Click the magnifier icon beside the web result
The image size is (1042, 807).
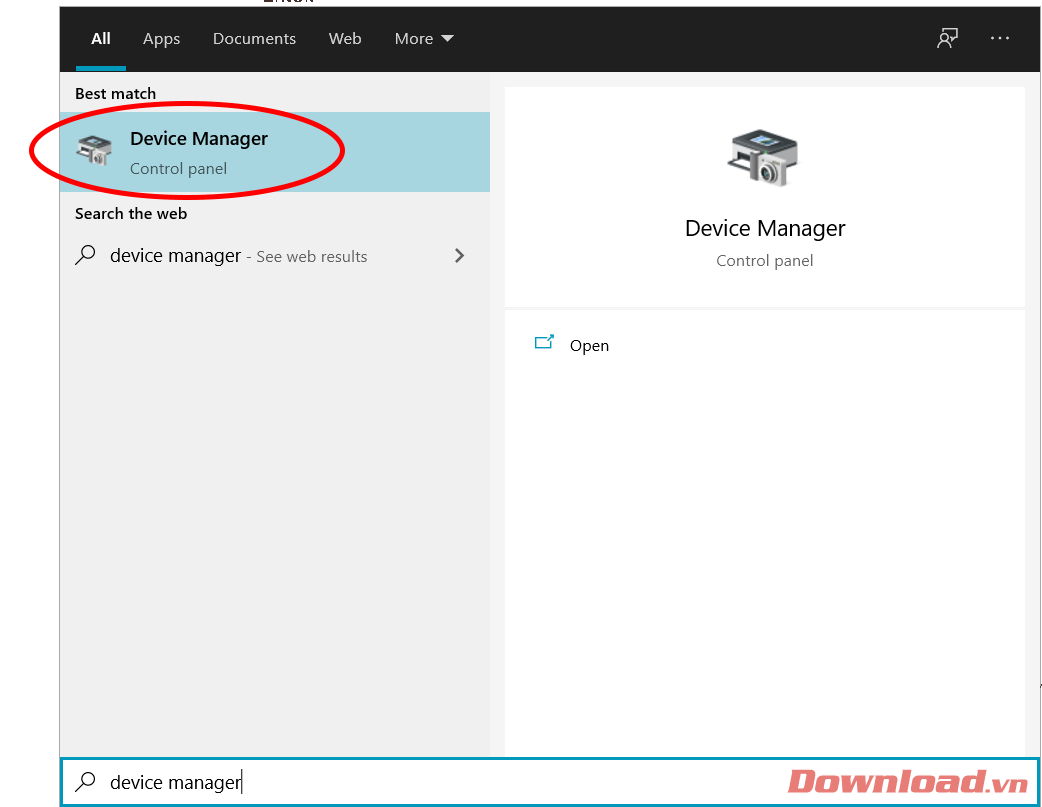[x=87, y=255]
